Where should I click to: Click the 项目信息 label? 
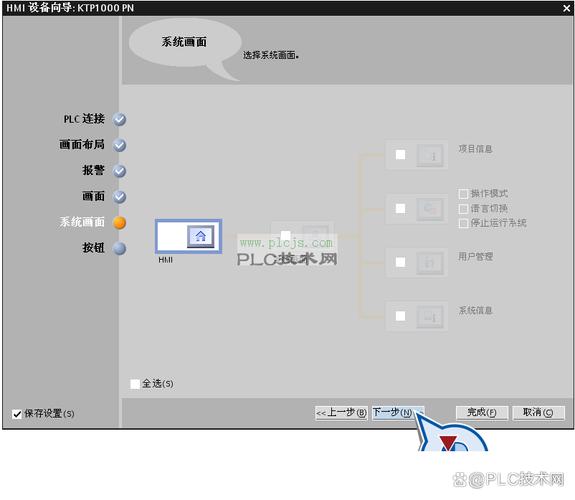click(x=475, y=149)
